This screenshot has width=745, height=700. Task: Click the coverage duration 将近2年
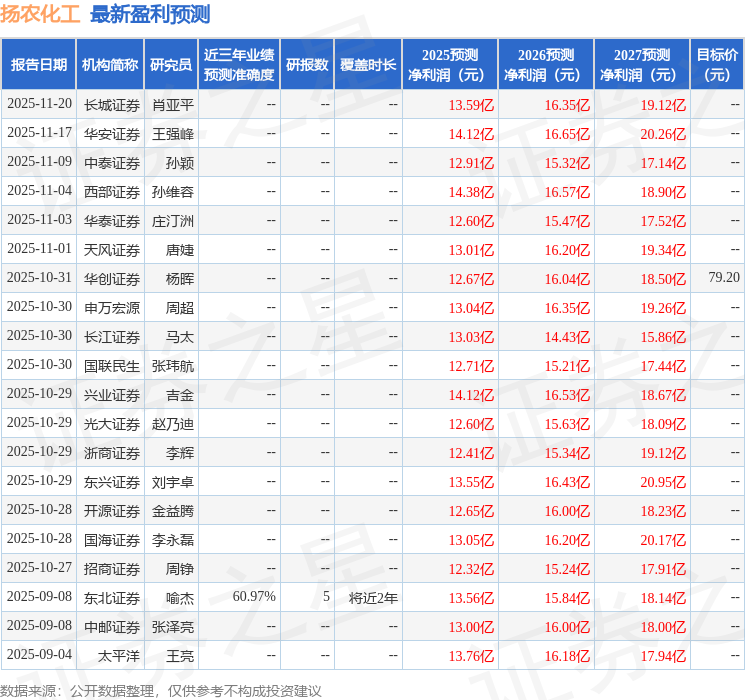pyautogui.click(x=373, y=598)
